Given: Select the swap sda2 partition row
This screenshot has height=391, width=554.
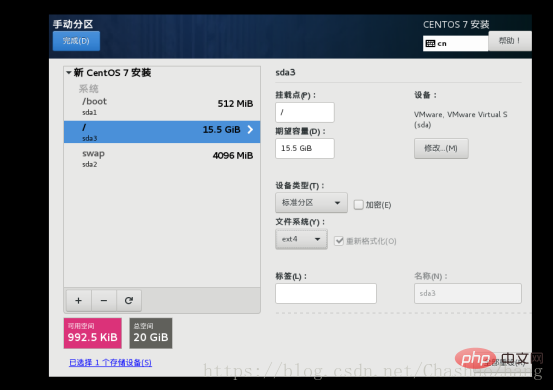Looking at the screenshot, I should (x=162, y=158).
